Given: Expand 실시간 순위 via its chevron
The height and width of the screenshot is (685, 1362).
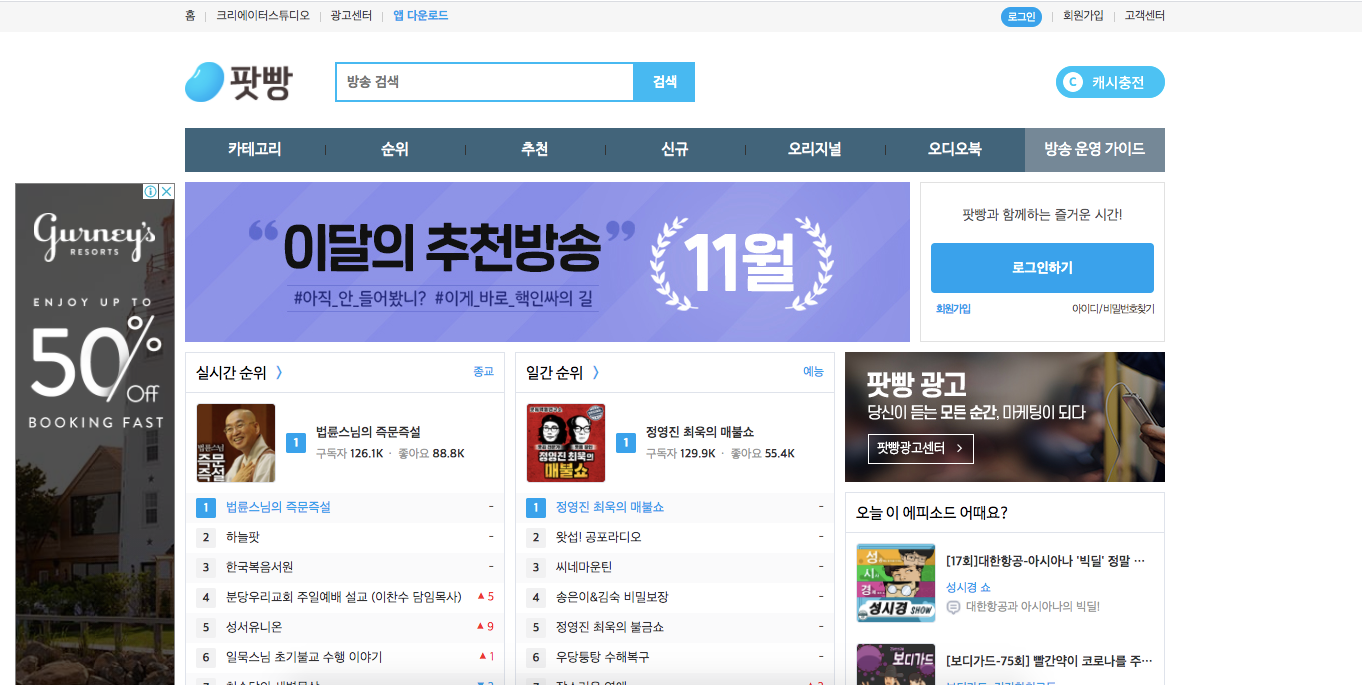Looking at the screenshot, I should pyautogui.click(x=279, y=371).
